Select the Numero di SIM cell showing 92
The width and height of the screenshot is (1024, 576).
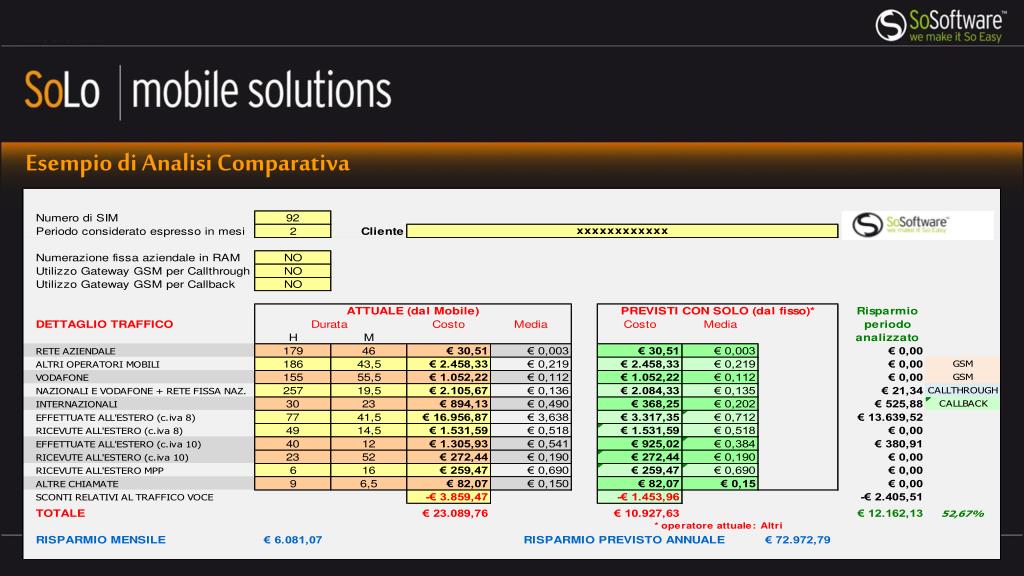(x=293, y=217)
